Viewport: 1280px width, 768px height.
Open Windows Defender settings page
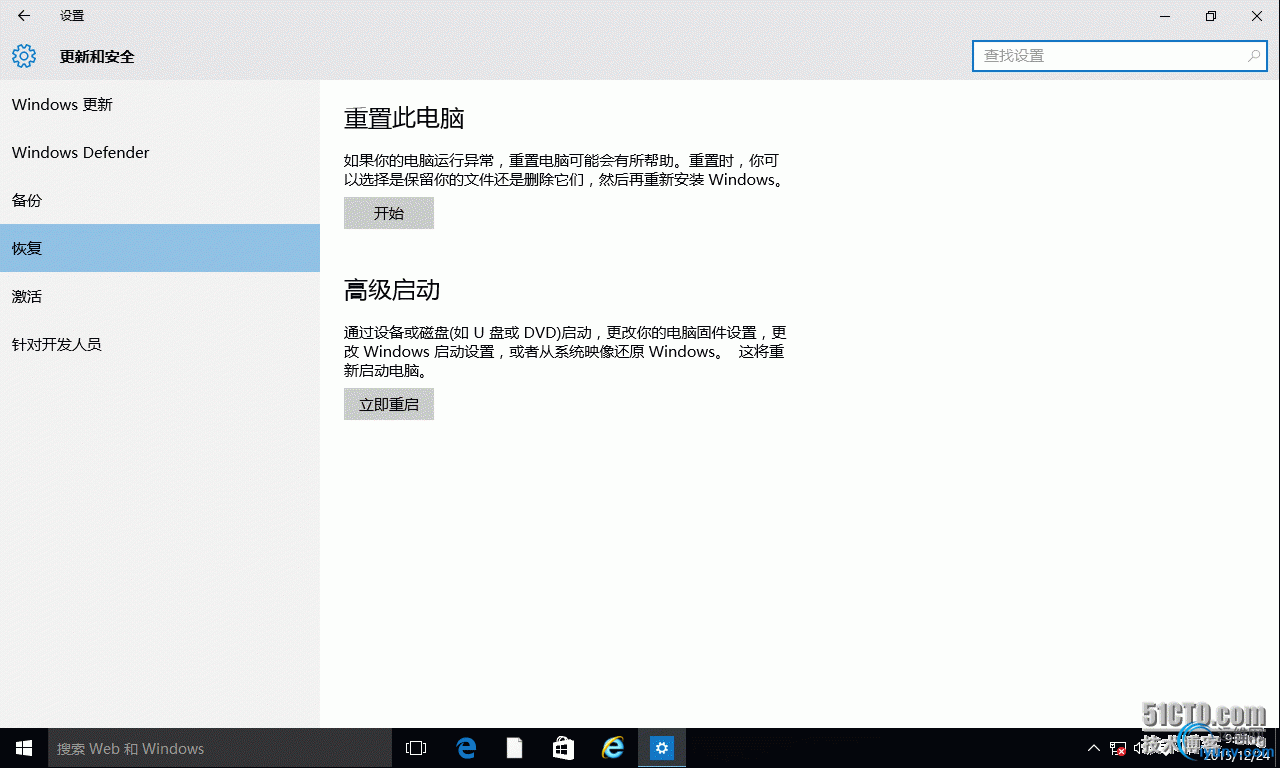pyautogui.click(x=160, y=152)
